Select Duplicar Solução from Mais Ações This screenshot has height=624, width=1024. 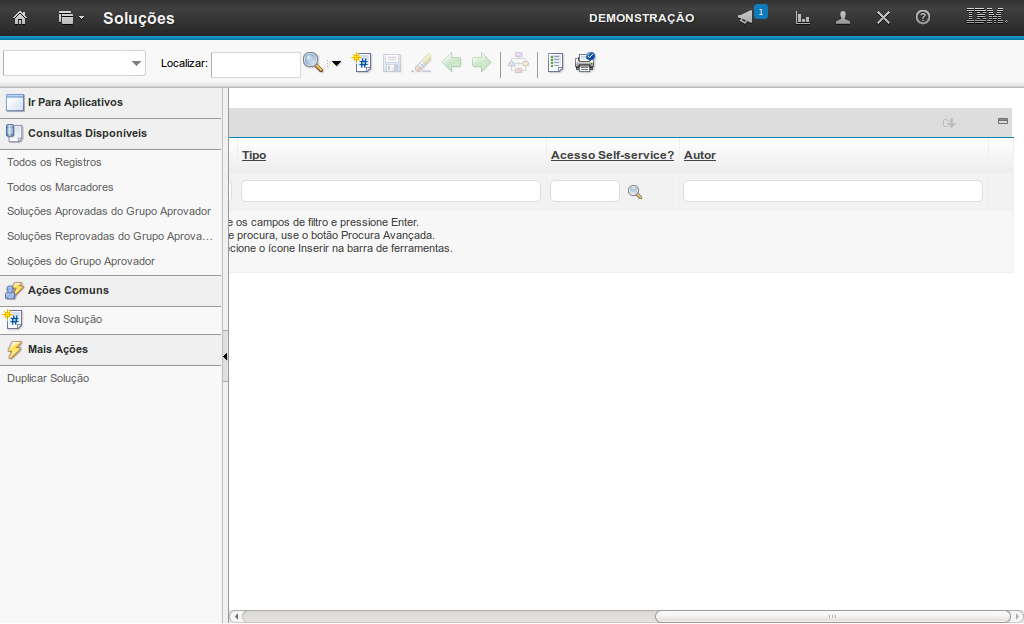(x=48, y=378)
